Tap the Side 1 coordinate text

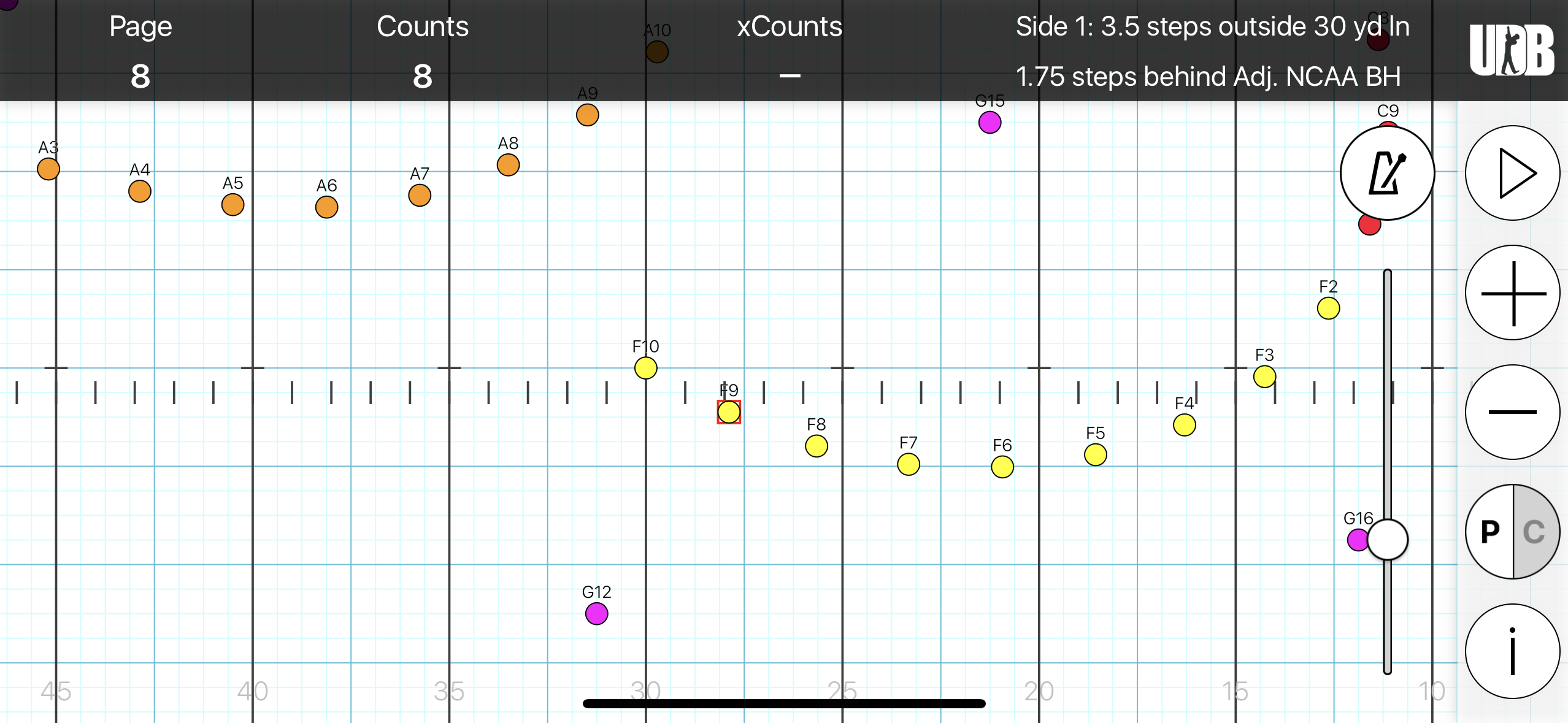[x=1212, y=27]
